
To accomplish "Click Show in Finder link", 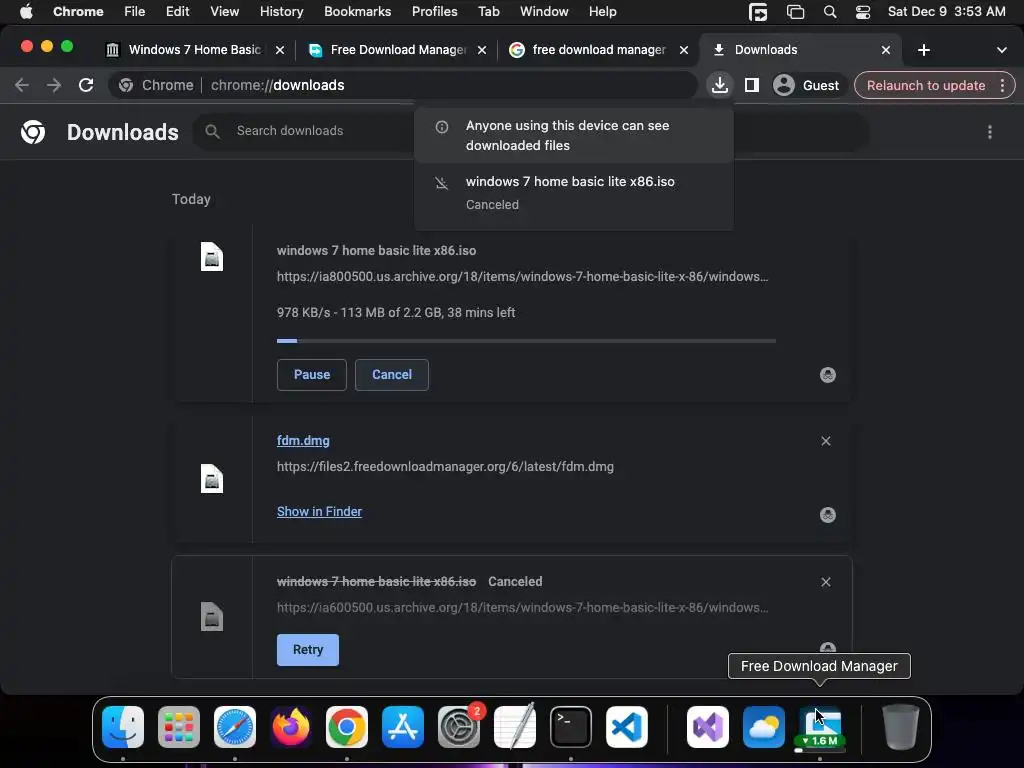I will tap(319, 511).
